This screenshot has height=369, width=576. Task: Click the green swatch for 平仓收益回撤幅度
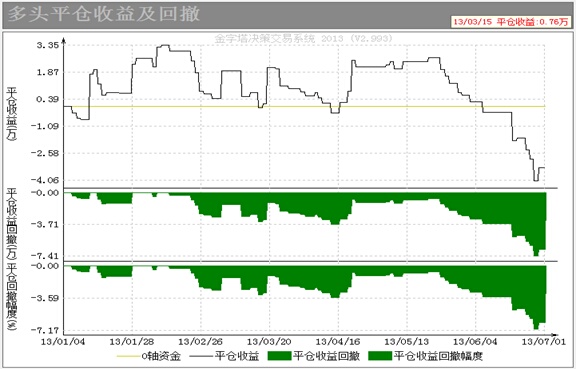381,356
